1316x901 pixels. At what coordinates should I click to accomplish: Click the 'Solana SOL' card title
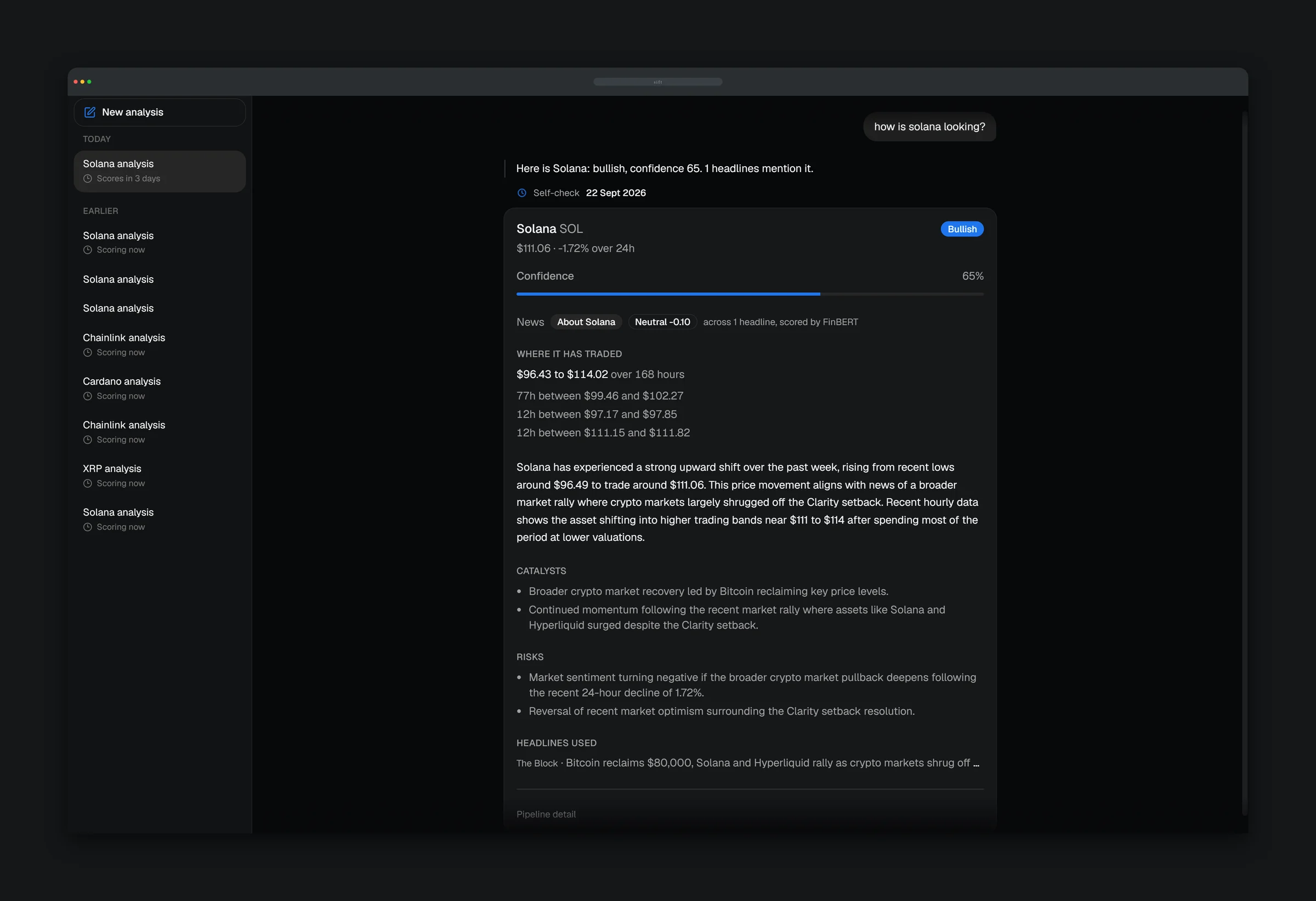click(549, 229)
